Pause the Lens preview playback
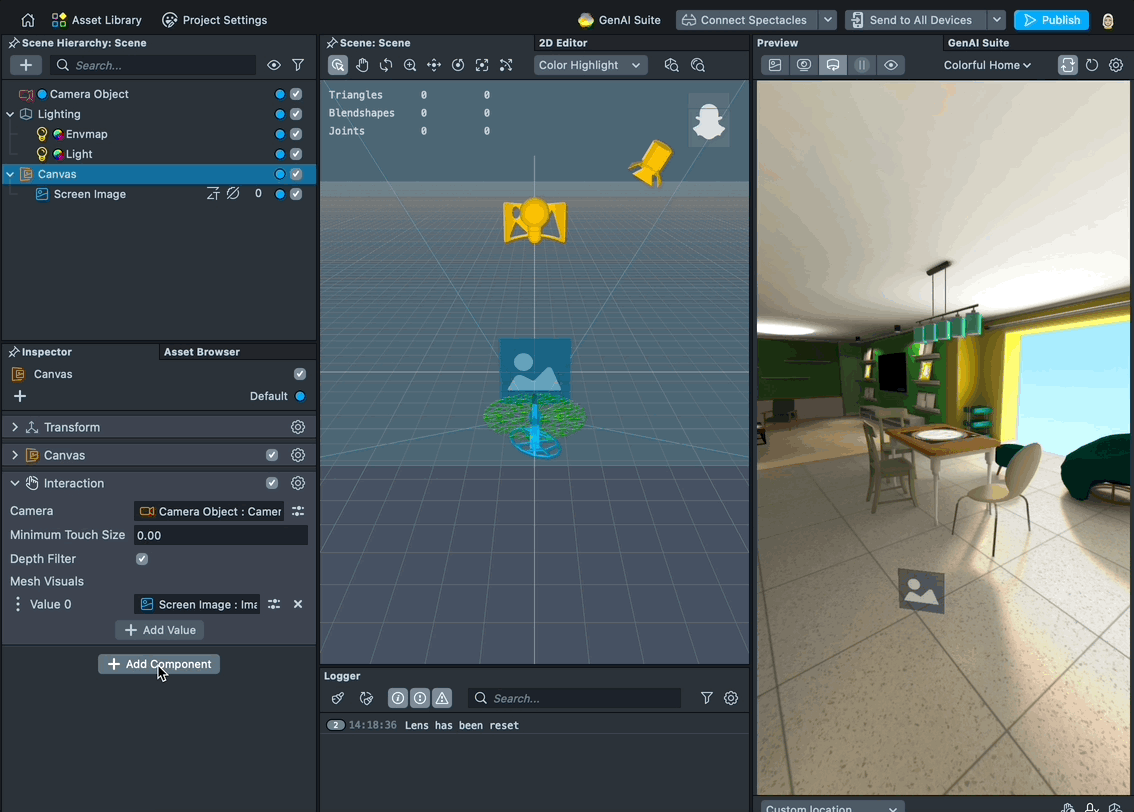The height and width of the screenshot is (812, 1134). click(861, 64)
